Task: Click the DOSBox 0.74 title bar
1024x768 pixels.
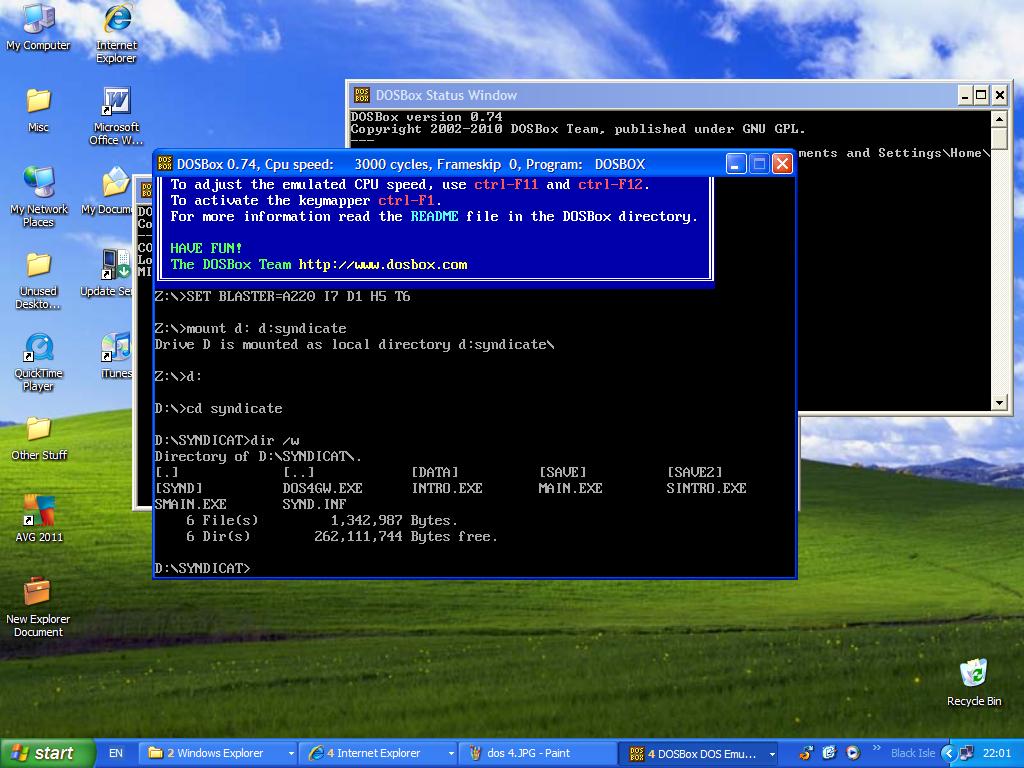Action: pyautogui.click(x=475, y=163)
